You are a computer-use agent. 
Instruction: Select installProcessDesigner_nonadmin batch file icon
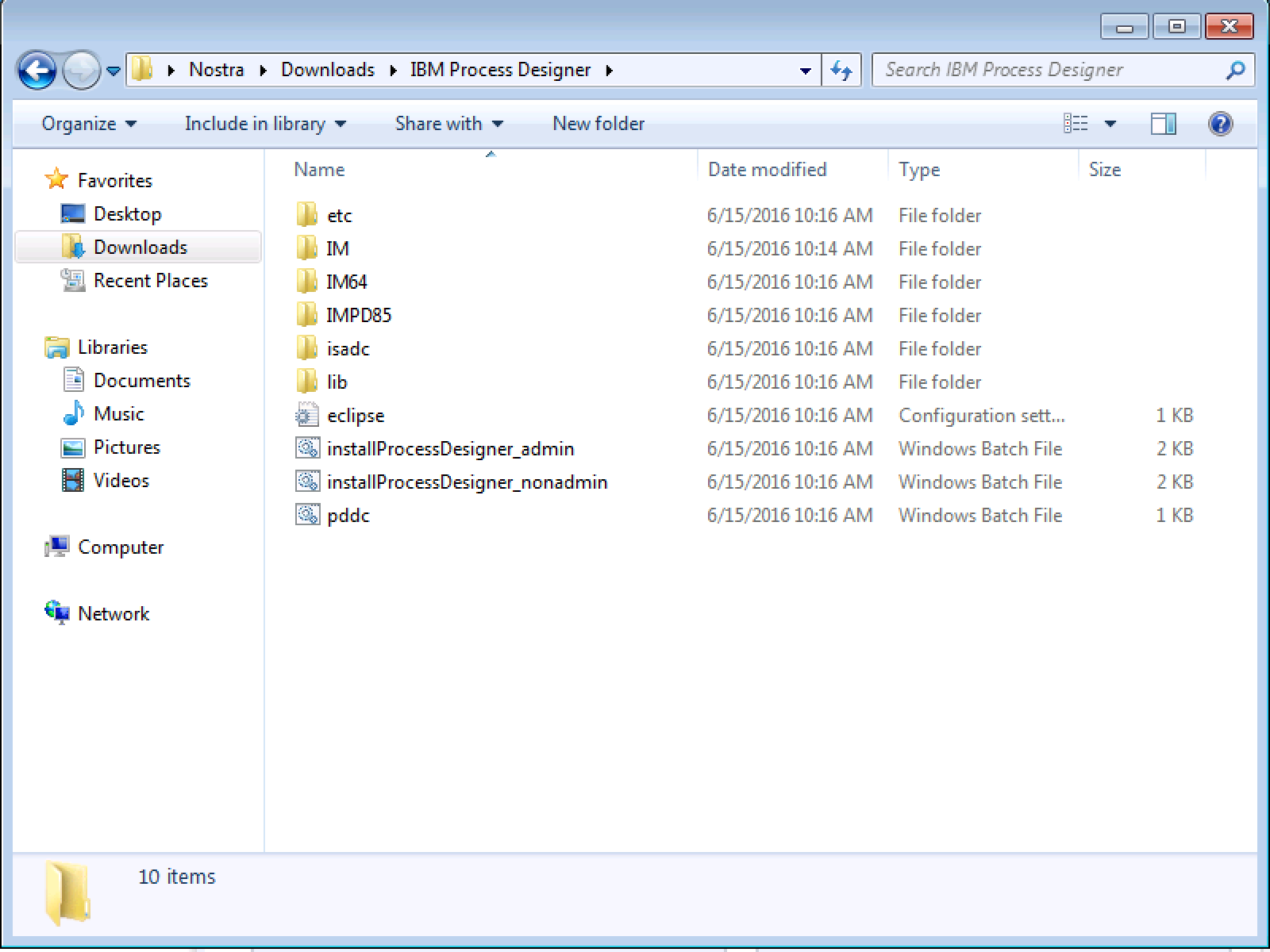(x=307, y=482)
